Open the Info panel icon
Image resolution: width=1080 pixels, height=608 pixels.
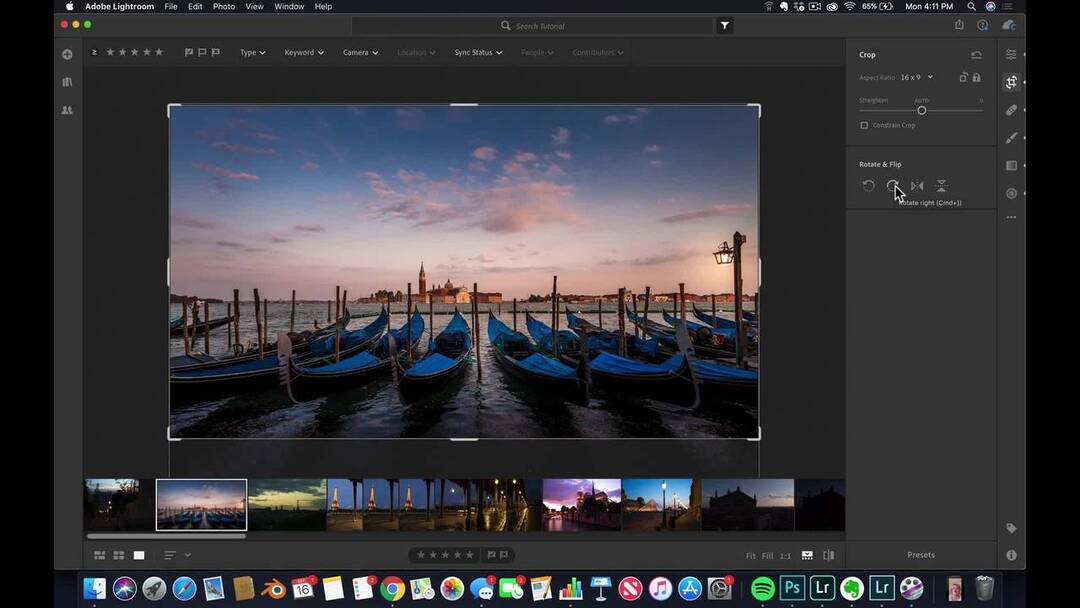pos(1011,555)
